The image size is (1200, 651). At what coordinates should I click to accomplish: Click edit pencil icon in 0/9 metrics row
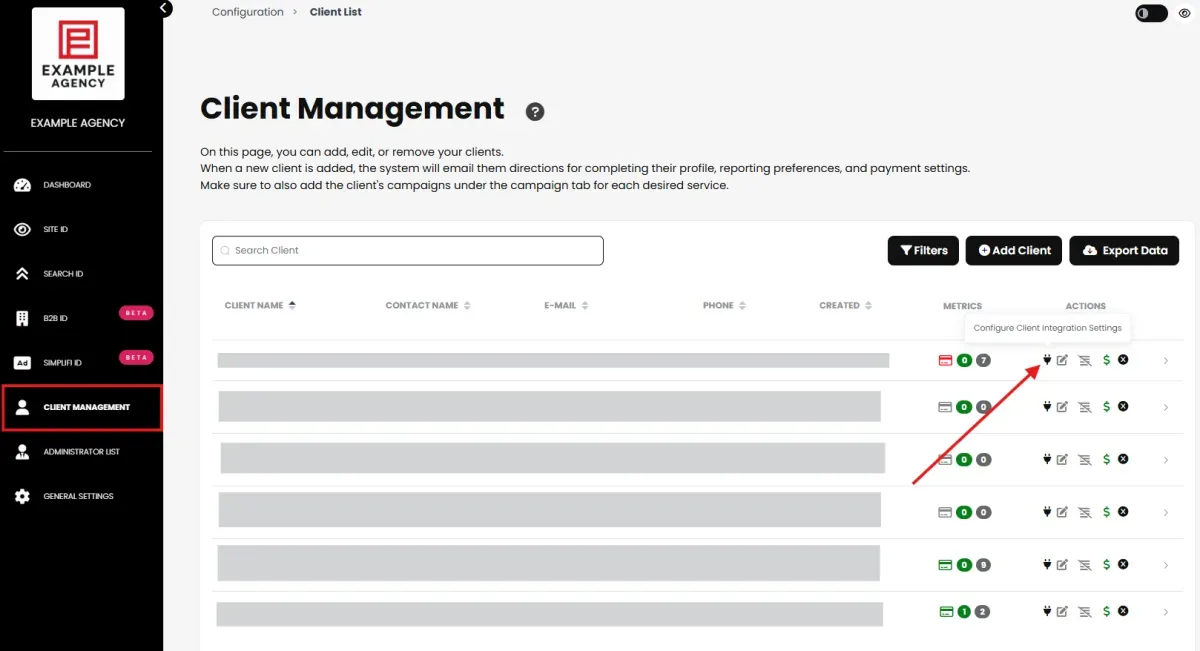pos(1062,564)
